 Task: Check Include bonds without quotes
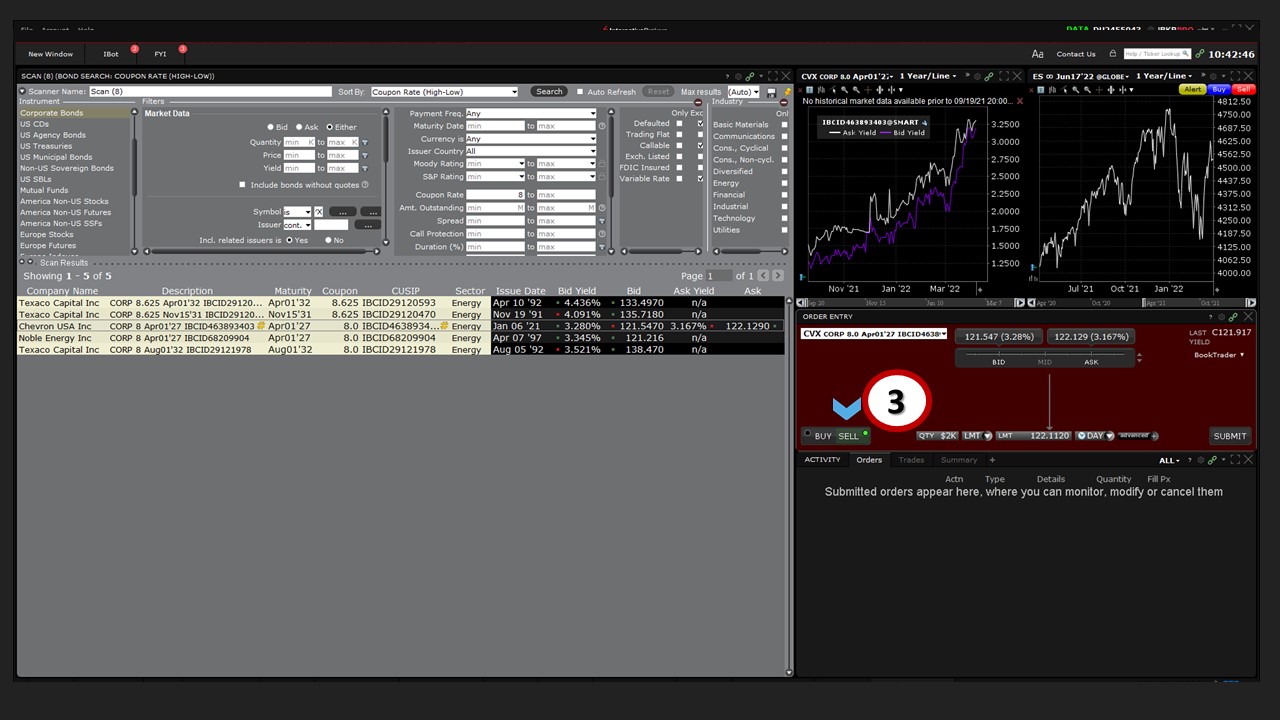pos(242,185)
